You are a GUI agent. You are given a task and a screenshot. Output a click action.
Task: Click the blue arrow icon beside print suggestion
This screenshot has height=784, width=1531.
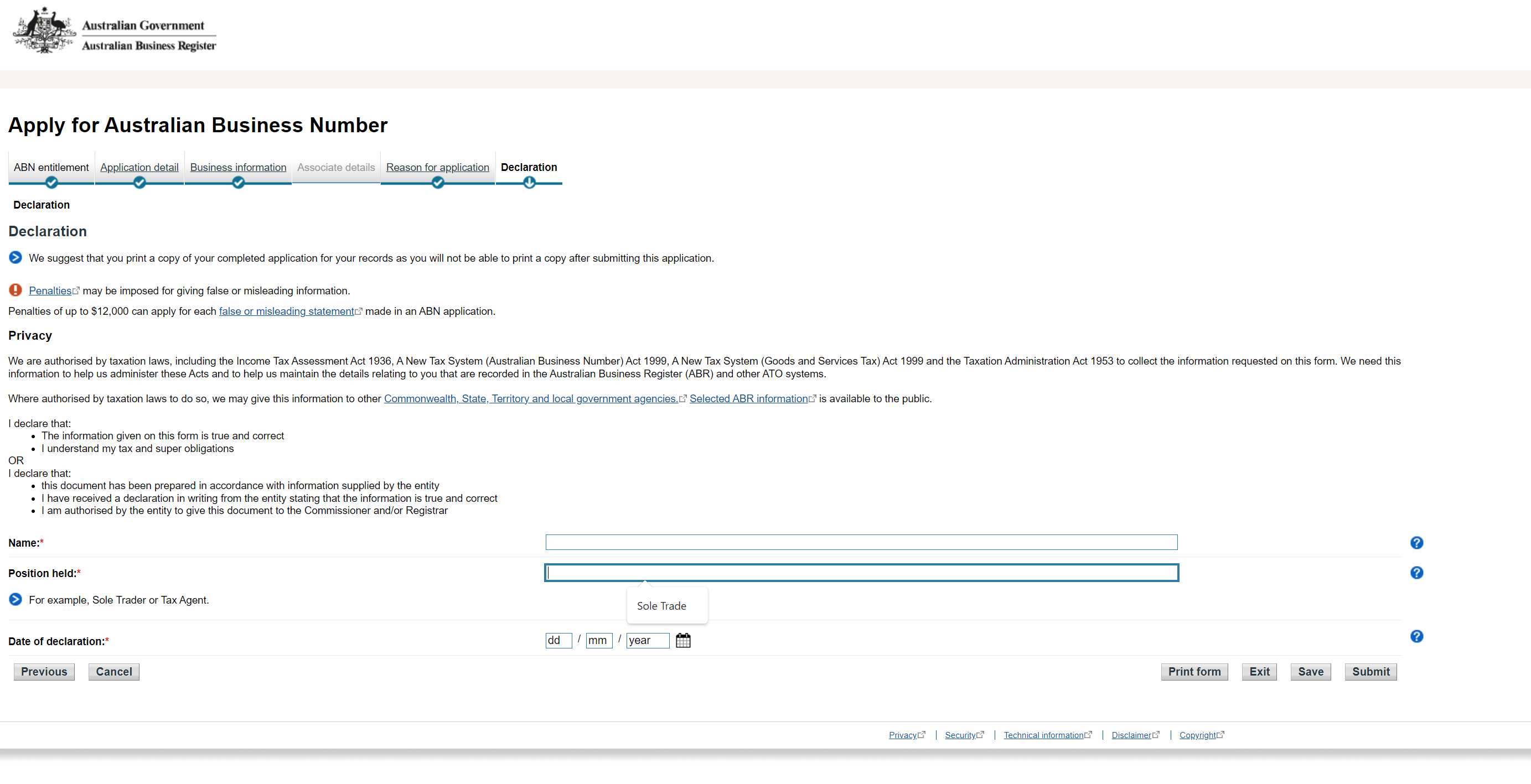click(15, 257)
